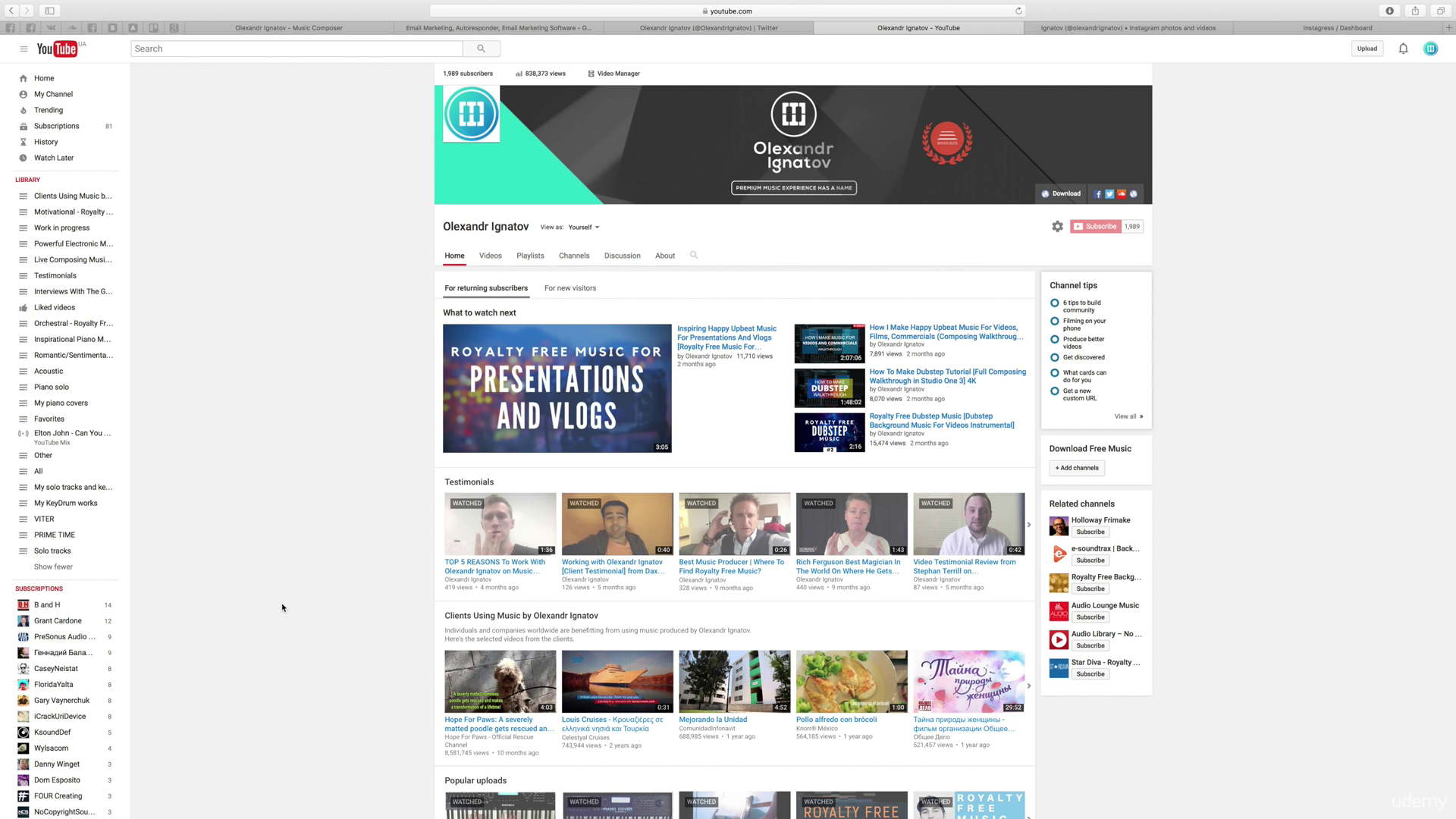Open the hamburger guide menu icon
The width and height of the screenshot is (1456, 819).
24,49
